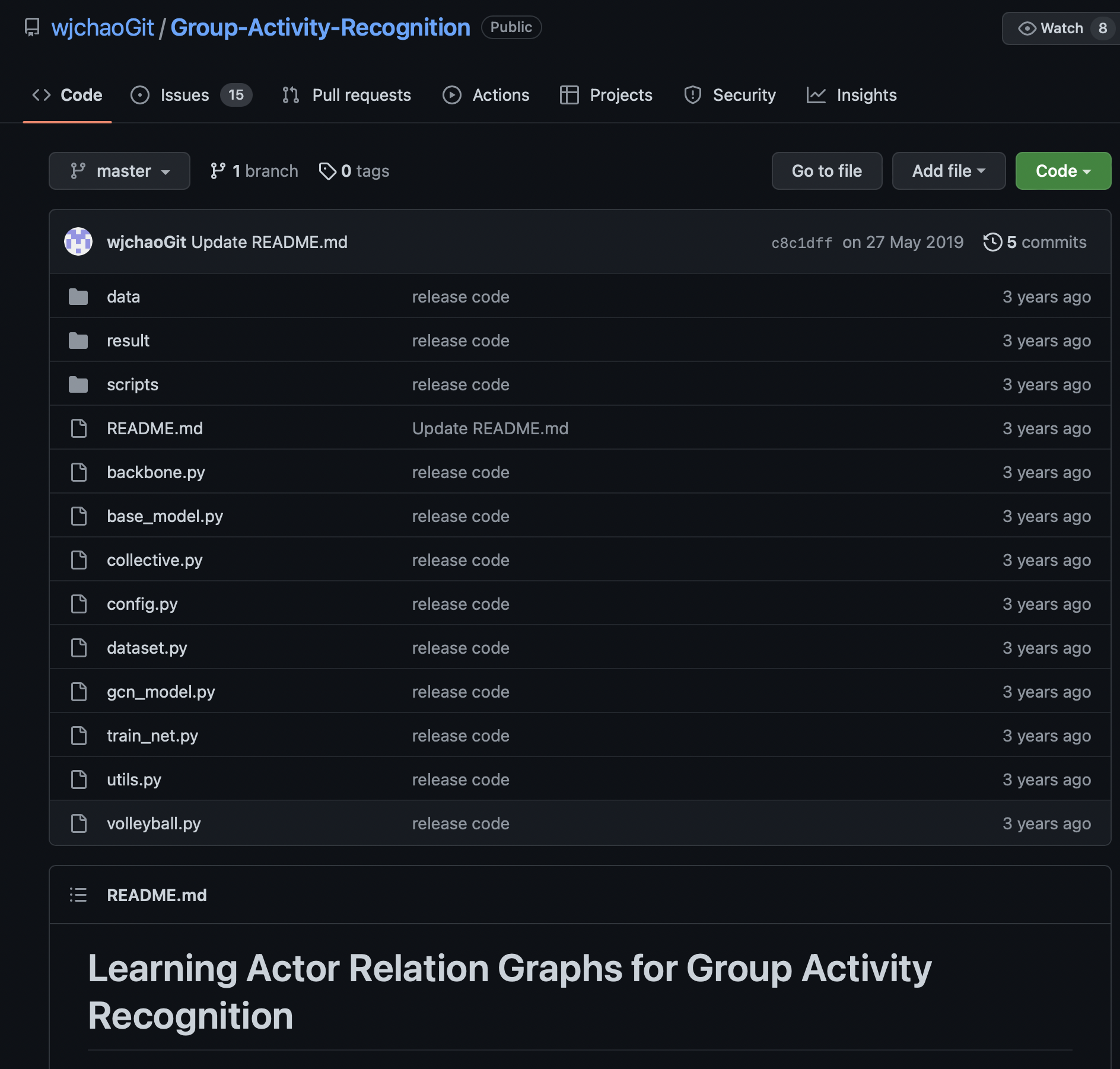Click the repository book icon beside wjchaoGit
Image resolution: width=1120 pixels, height=1069 pixels.
click(32, 27)
